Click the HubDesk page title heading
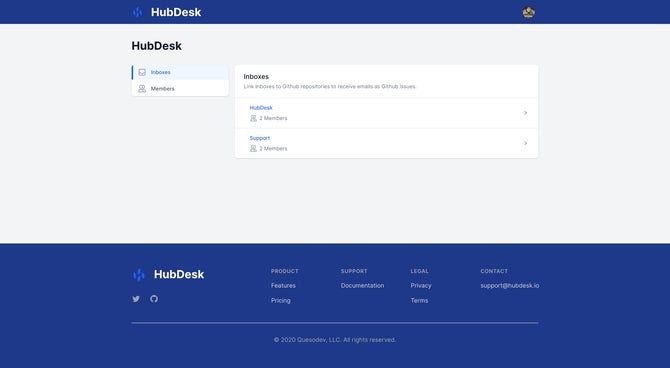The image size is (670, 368). [x=156, y=46]
